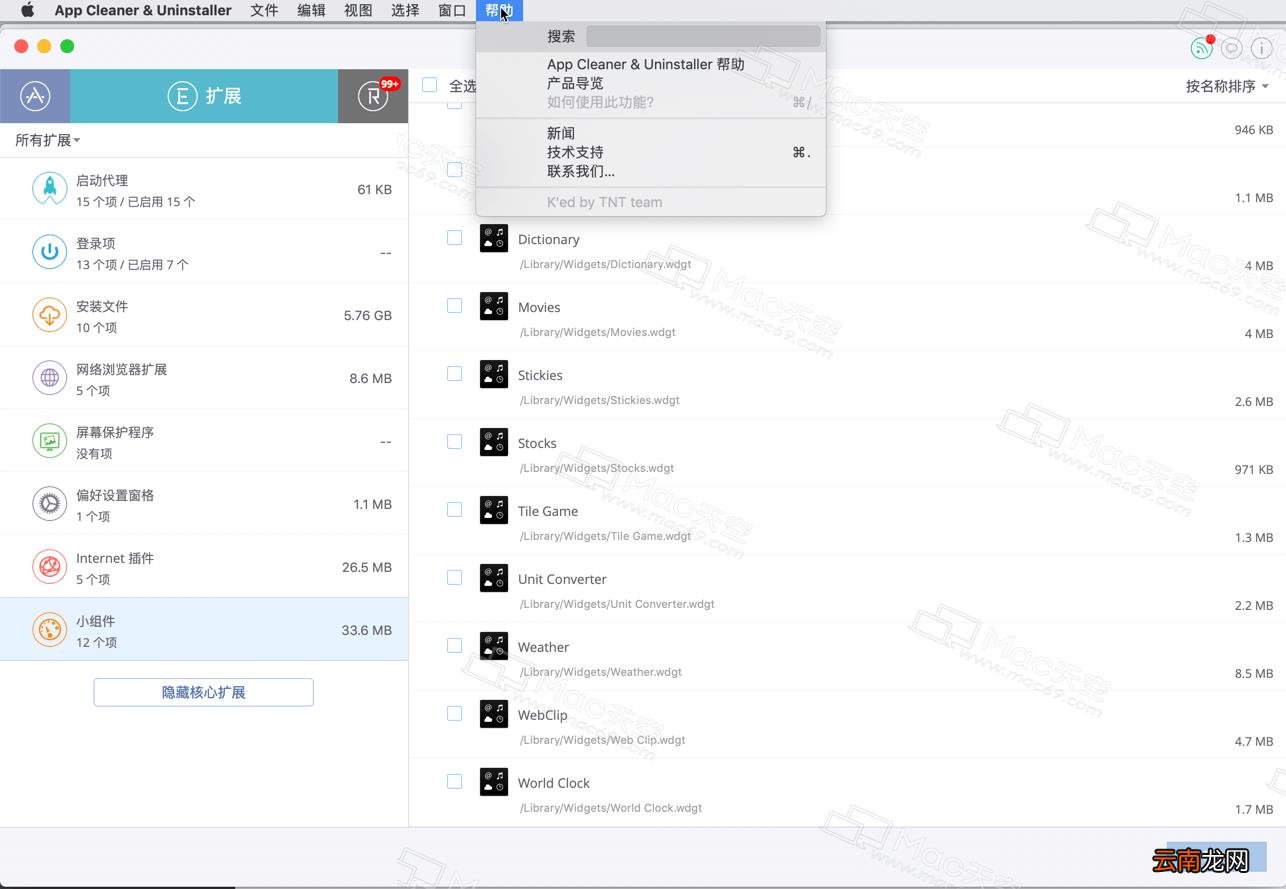
Task: Select the Launch Agents rocket icon
Action: pos(49,189)
